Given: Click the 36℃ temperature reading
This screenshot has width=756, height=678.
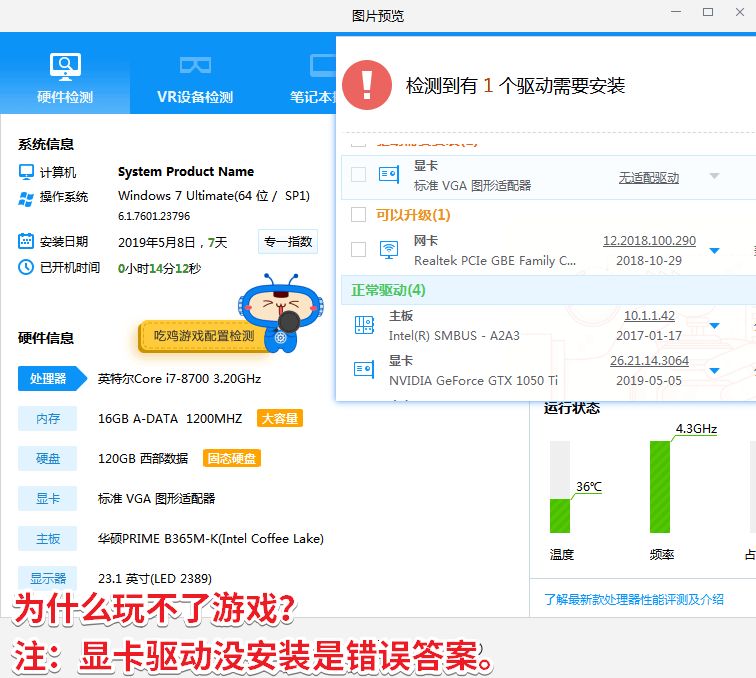Looking at the screenshot, I should click(x=589, y=487).
